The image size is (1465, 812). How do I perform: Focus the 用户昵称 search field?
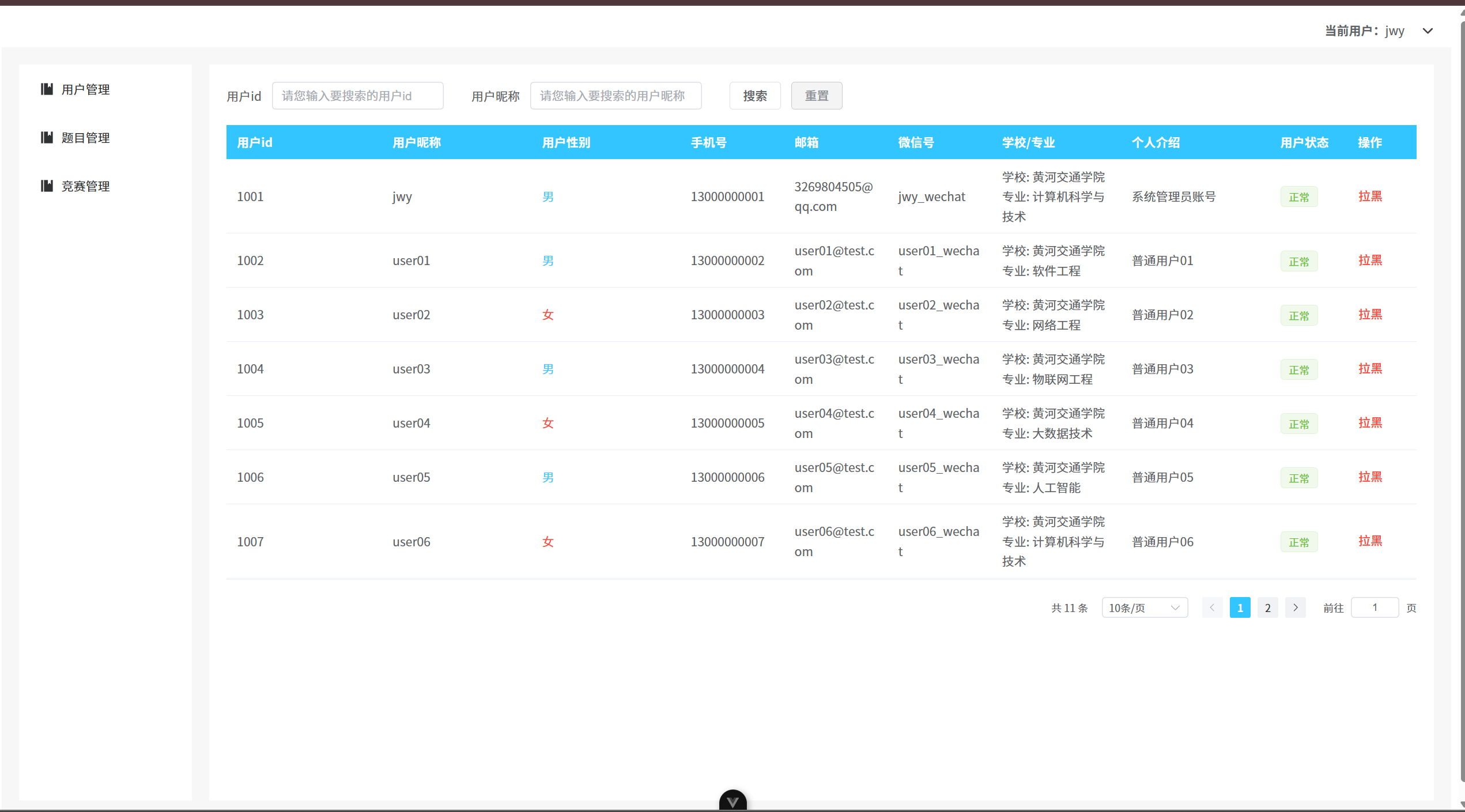[615, 96]
